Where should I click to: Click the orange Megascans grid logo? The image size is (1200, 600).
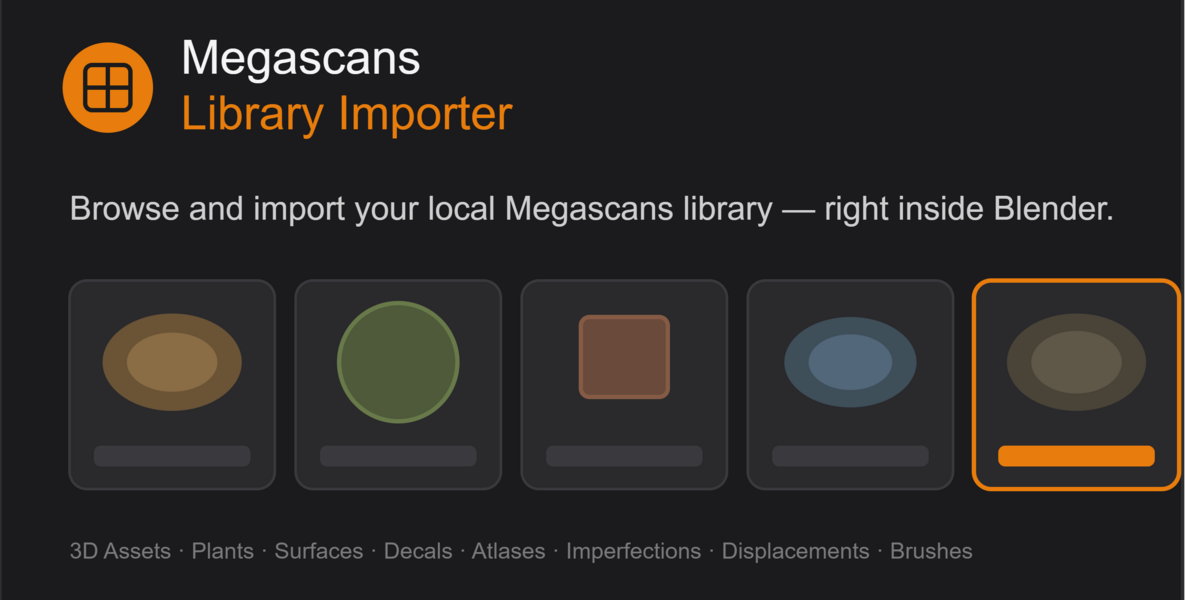(x=107, y=87)
